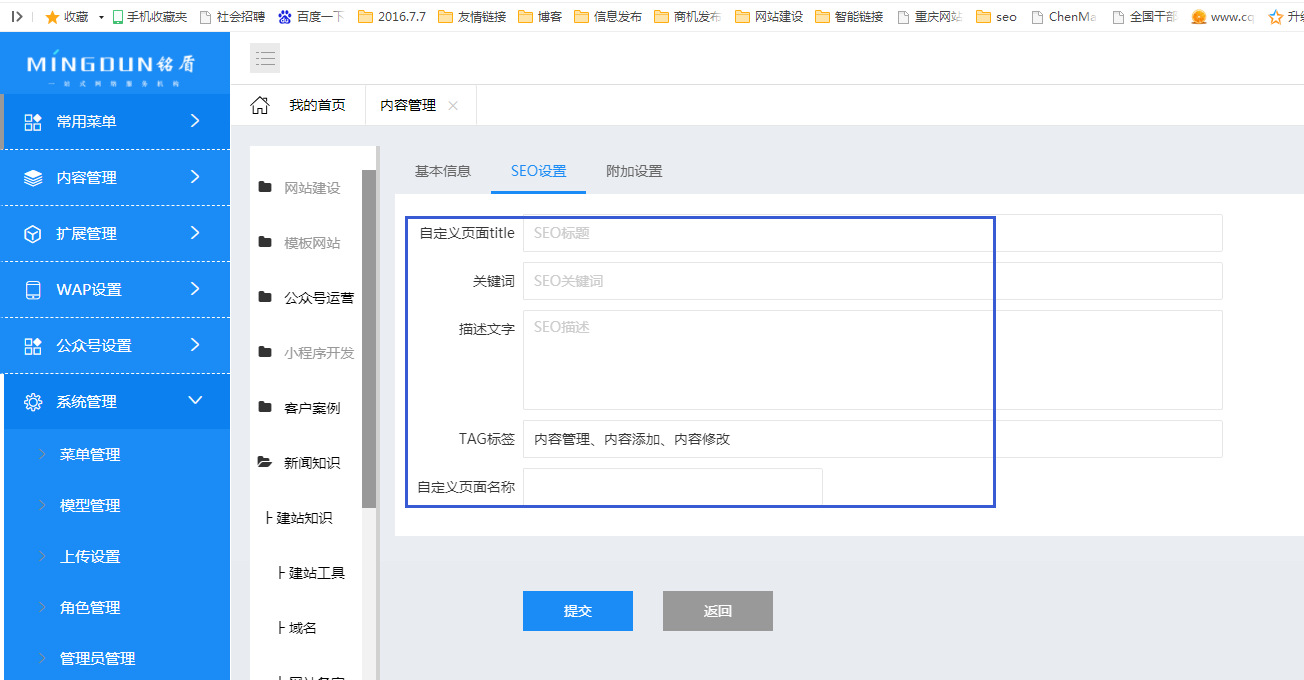Click the 扩展管理 cube icon
This screenshot has height=680, width=1304.
click(x=33, y=234)
